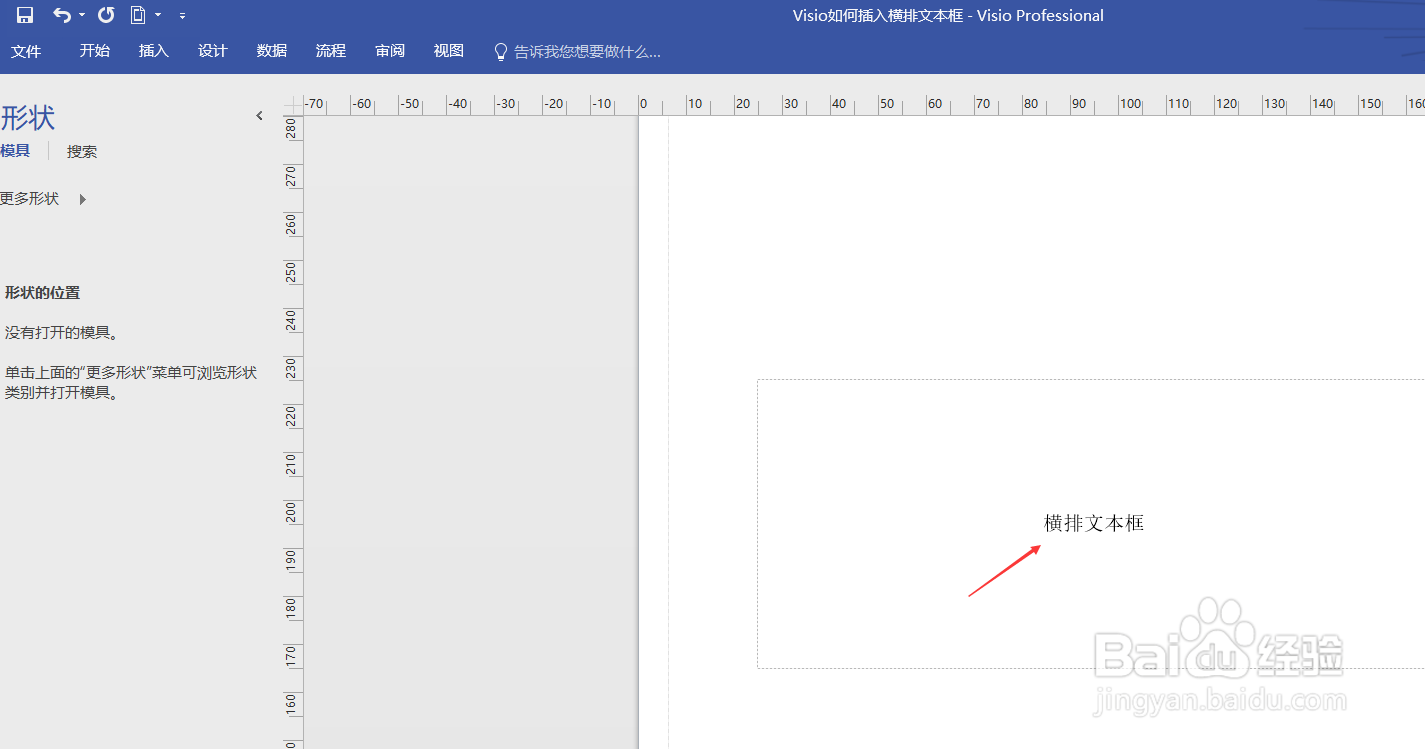Click the new document page icon
This screenshot has width=1425, height=749.
point(138,15)
